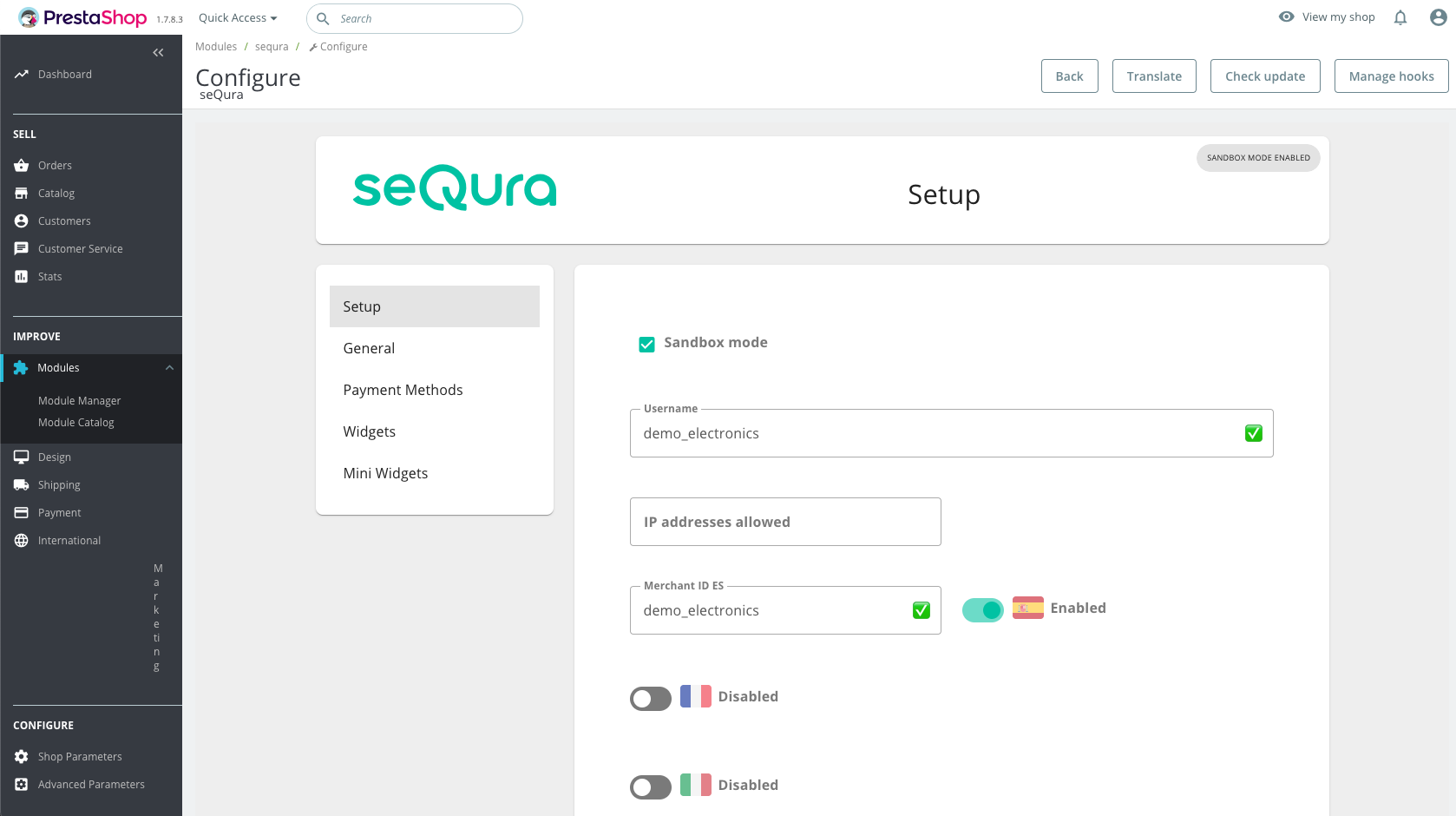Screen dimensions: 1456x816
Task: Click the Spain flag icon
Action: (x=1028, y=608)
